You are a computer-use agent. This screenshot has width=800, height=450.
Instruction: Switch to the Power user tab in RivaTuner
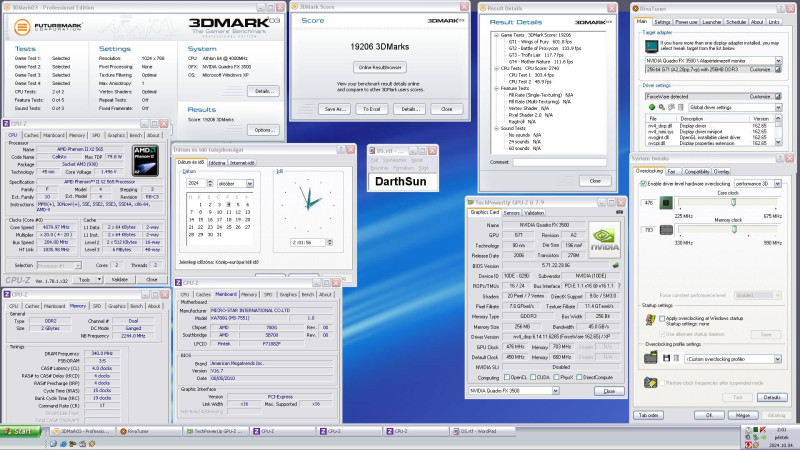[686, 22]
